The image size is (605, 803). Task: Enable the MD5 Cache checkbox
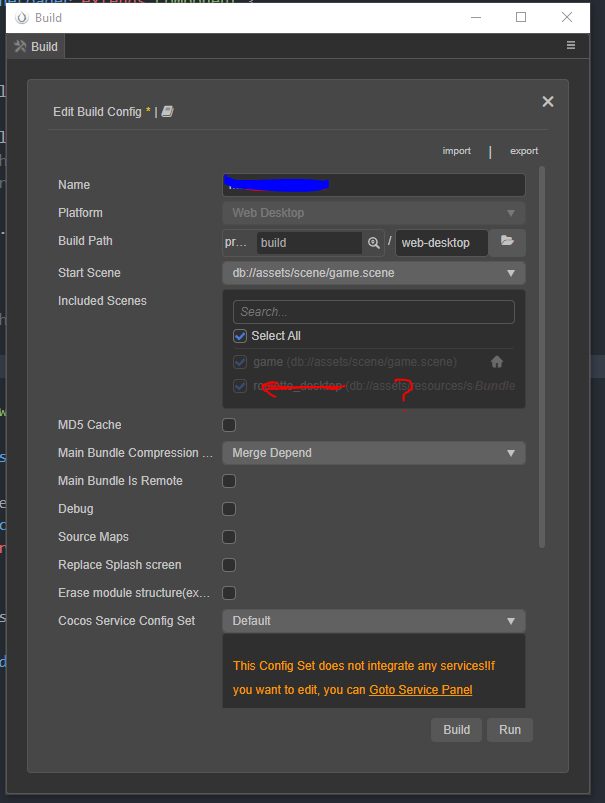pos(229,425)
